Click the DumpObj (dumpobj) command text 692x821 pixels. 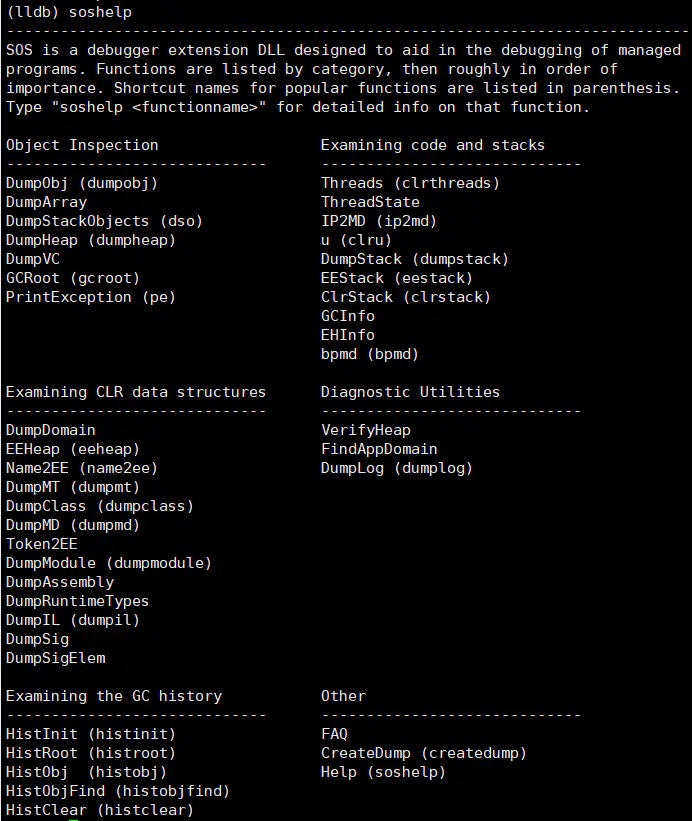82,183
